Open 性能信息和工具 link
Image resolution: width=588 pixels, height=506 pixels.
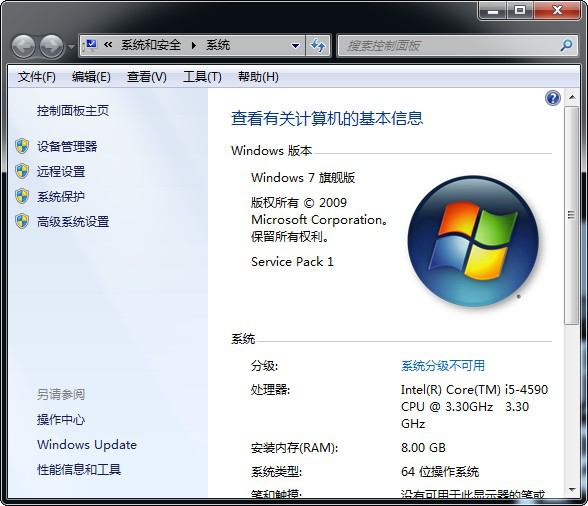click(x=79, y=470)
